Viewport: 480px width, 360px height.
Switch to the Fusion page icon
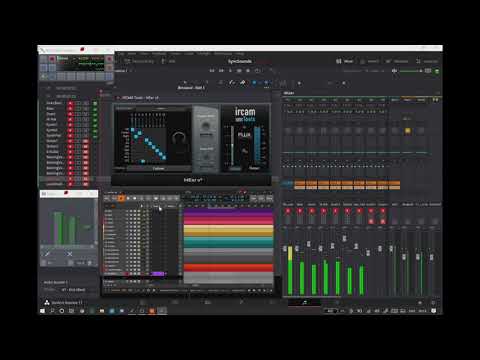[242, 302]
